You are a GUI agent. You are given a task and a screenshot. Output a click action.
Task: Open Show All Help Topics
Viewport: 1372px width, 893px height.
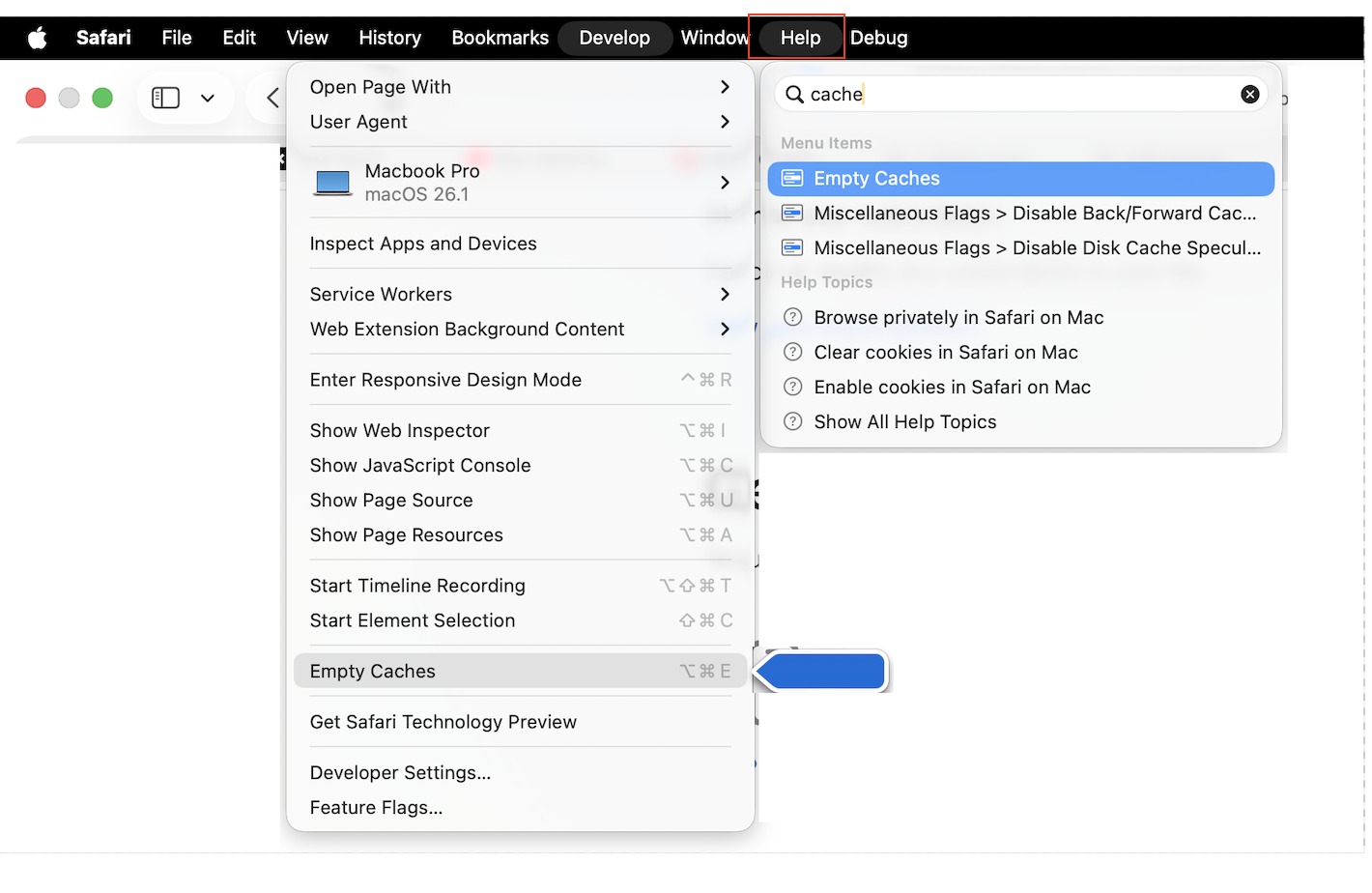tap(1021, 421)
